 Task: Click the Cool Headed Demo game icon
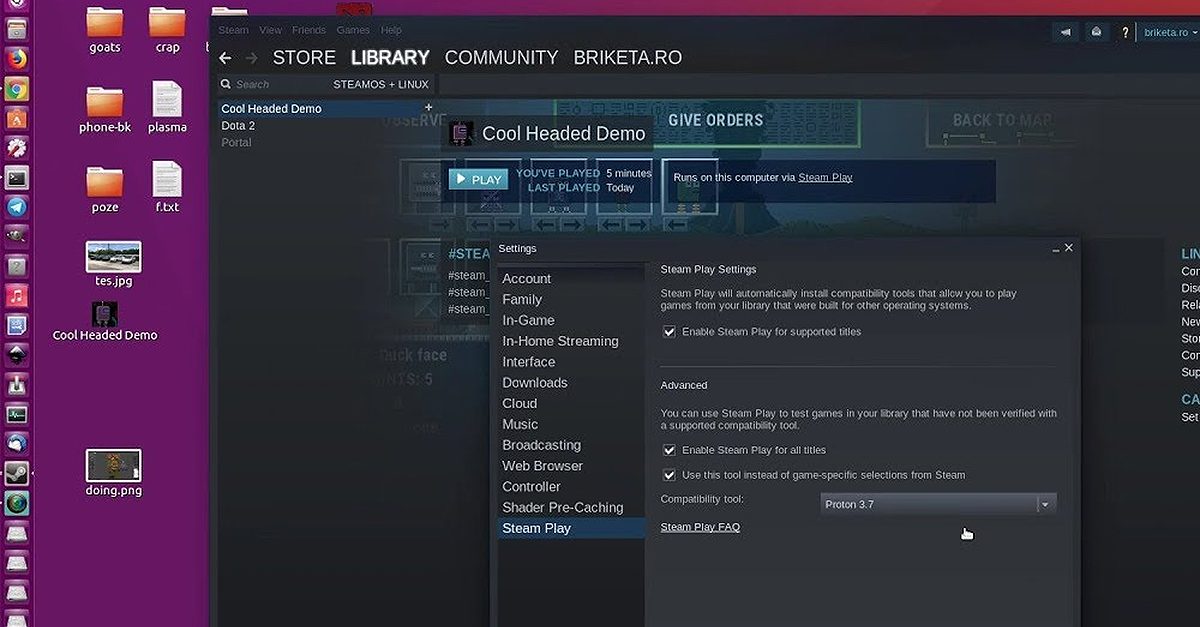(x=461, y=131)
